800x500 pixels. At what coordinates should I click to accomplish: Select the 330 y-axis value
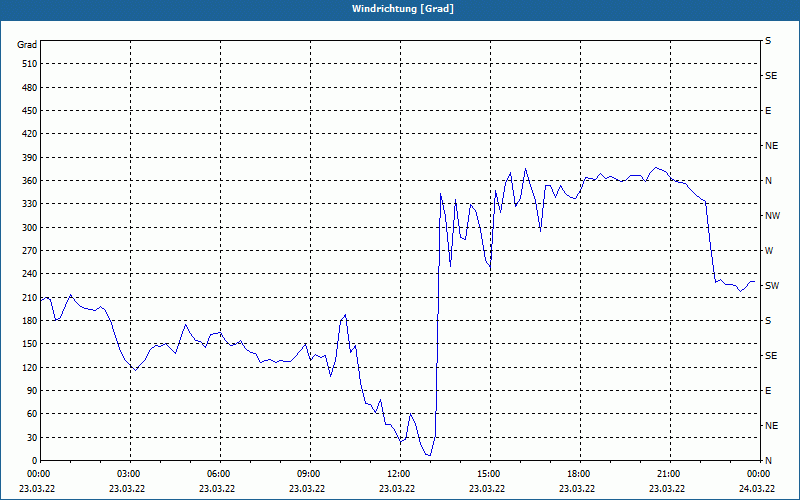coord(30,204)
